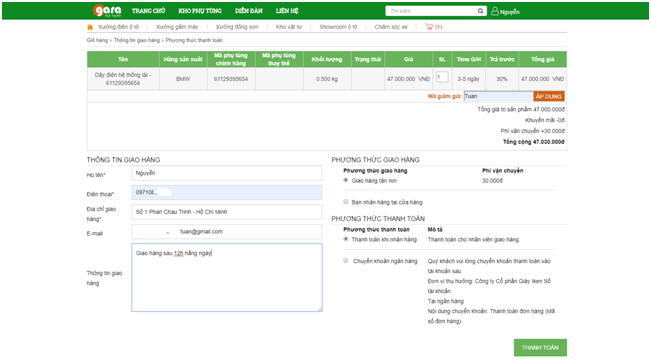Screen dimensions: 651x362
Task: Click the quantity SL box in table
Action: (442, 77)
